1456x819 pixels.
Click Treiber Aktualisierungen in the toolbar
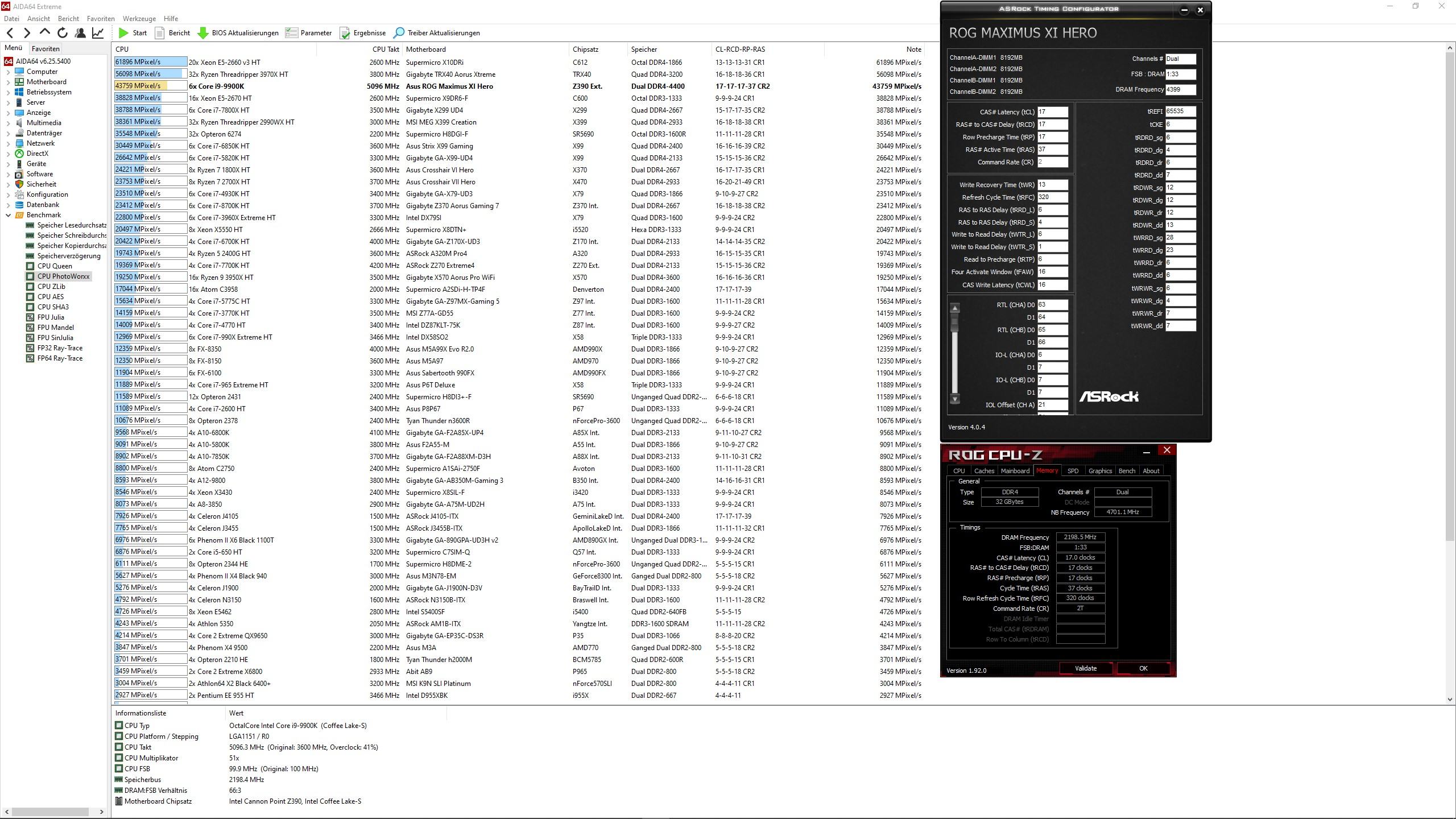point(437,33)
